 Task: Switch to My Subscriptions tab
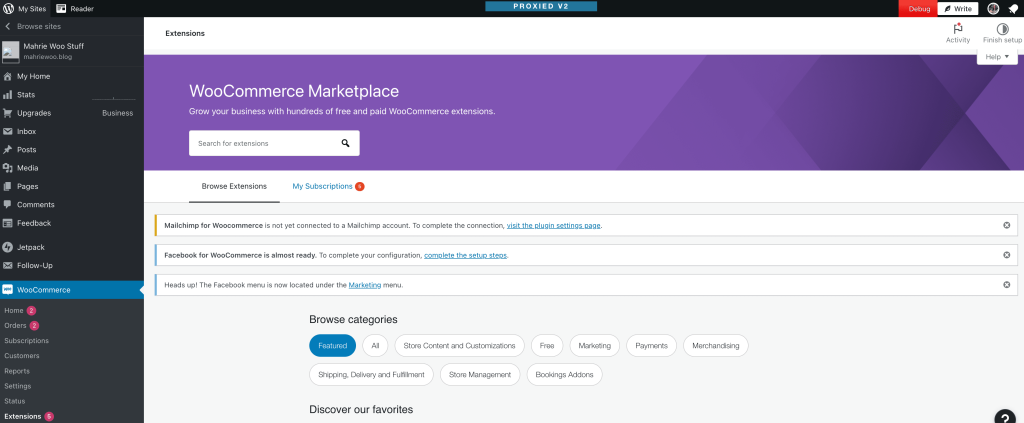[328, 186]
